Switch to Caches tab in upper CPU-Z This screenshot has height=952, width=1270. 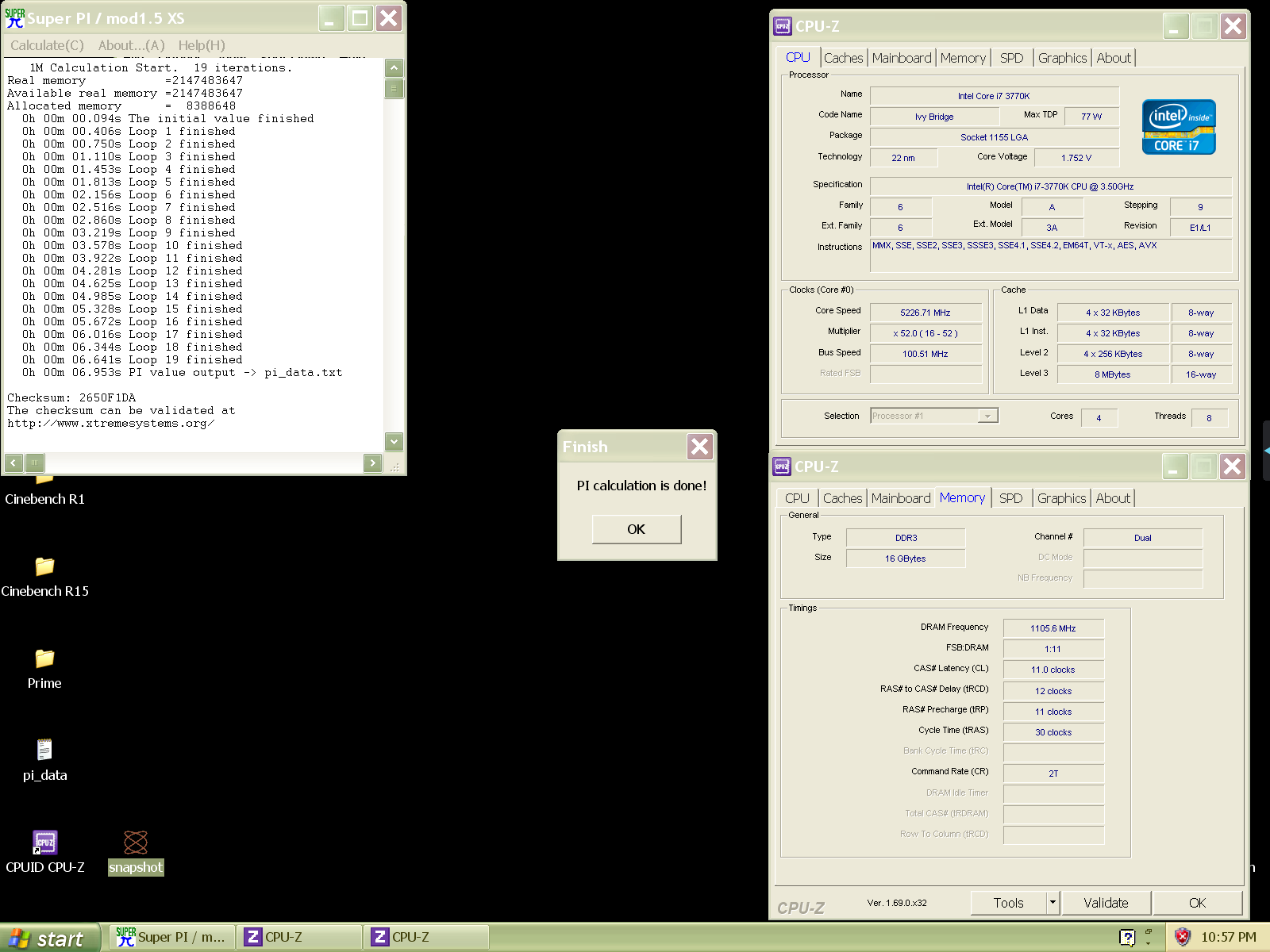(x=843, y=58)
